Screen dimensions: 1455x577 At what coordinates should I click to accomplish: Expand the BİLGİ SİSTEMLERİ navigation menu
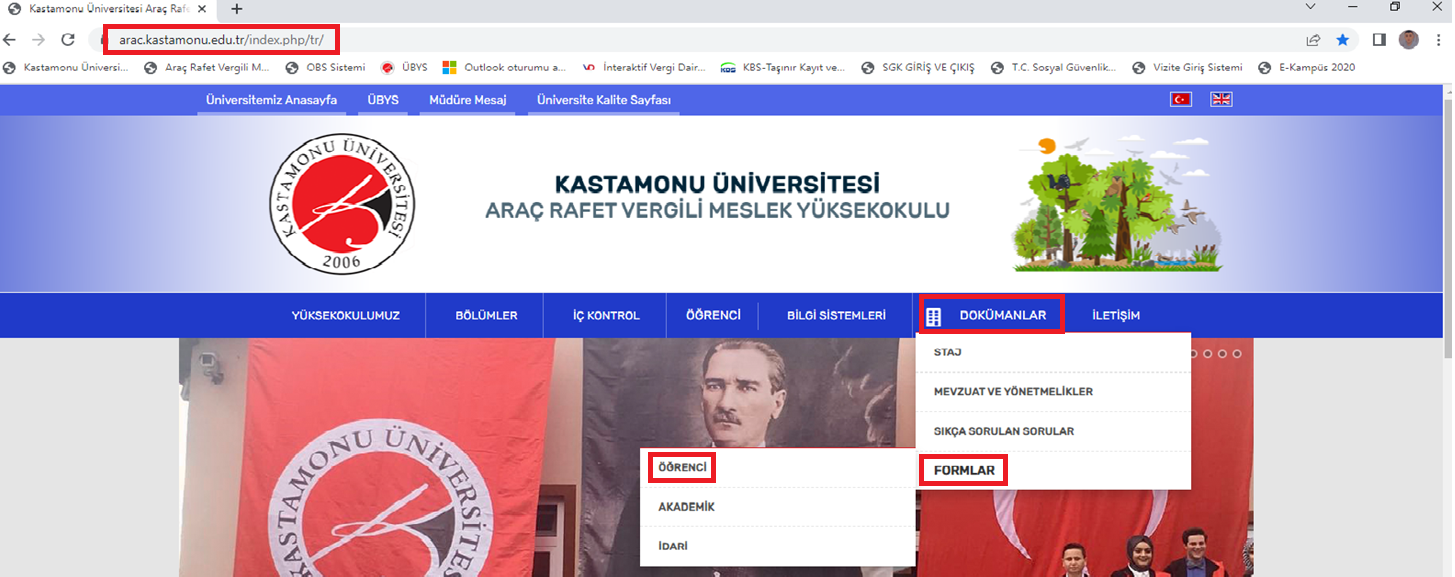tap(836, 316)
